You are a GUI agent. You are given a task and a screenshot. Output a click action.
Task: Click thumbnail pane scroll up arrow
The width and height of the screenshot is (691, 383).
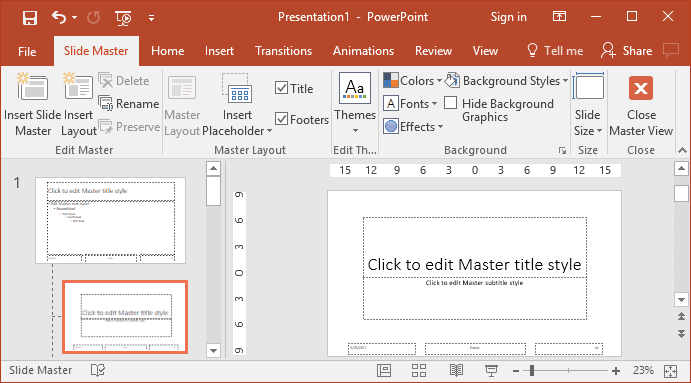tap(213, 168)
